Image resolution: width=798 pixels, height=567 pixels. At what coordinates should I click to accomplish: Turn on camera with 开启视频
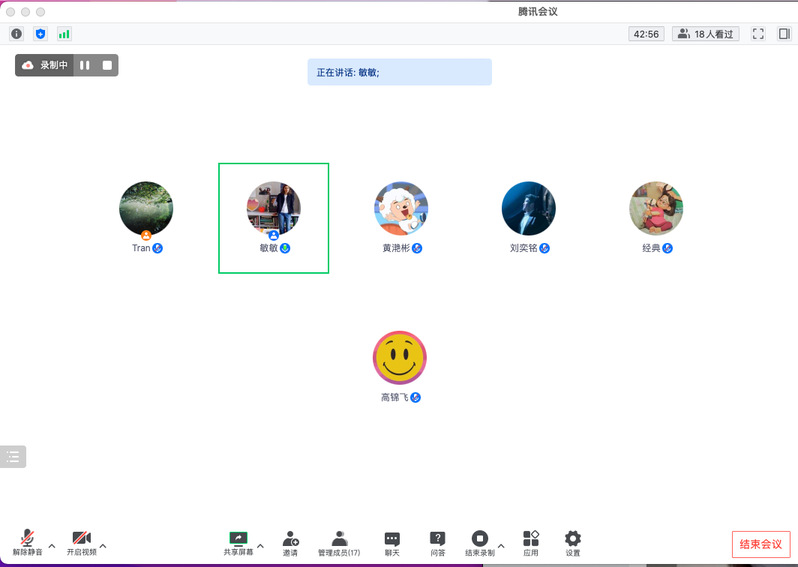(x=81, y=543)
